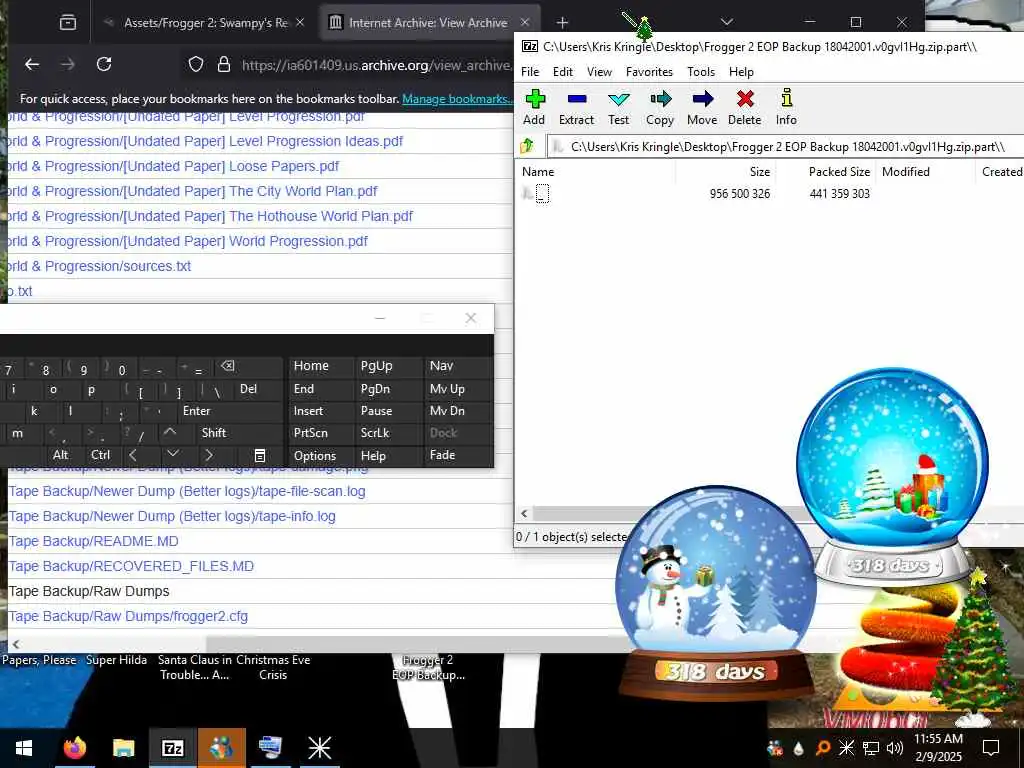Open The City World Plan.pdf link
This screenshot has width=1024, height=768.
(x=192, y=191)
